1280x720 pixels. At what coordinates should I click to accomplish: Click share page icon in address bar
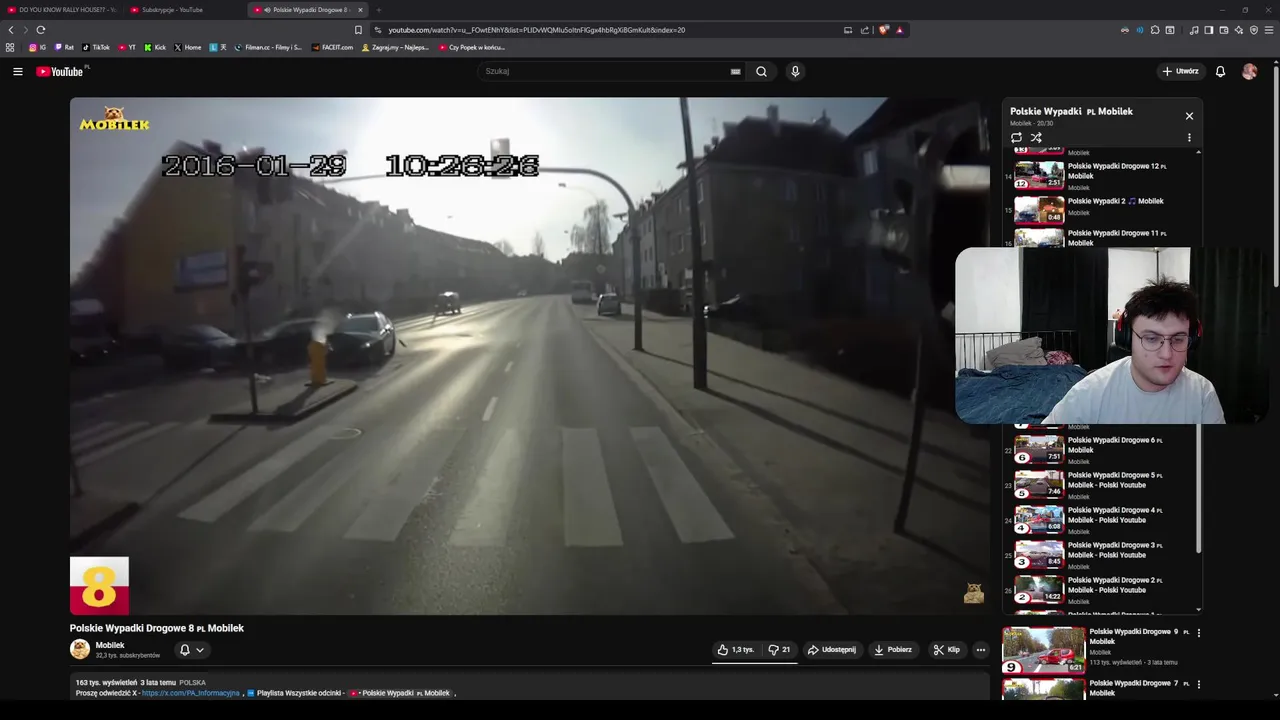[x=865, y=30]
